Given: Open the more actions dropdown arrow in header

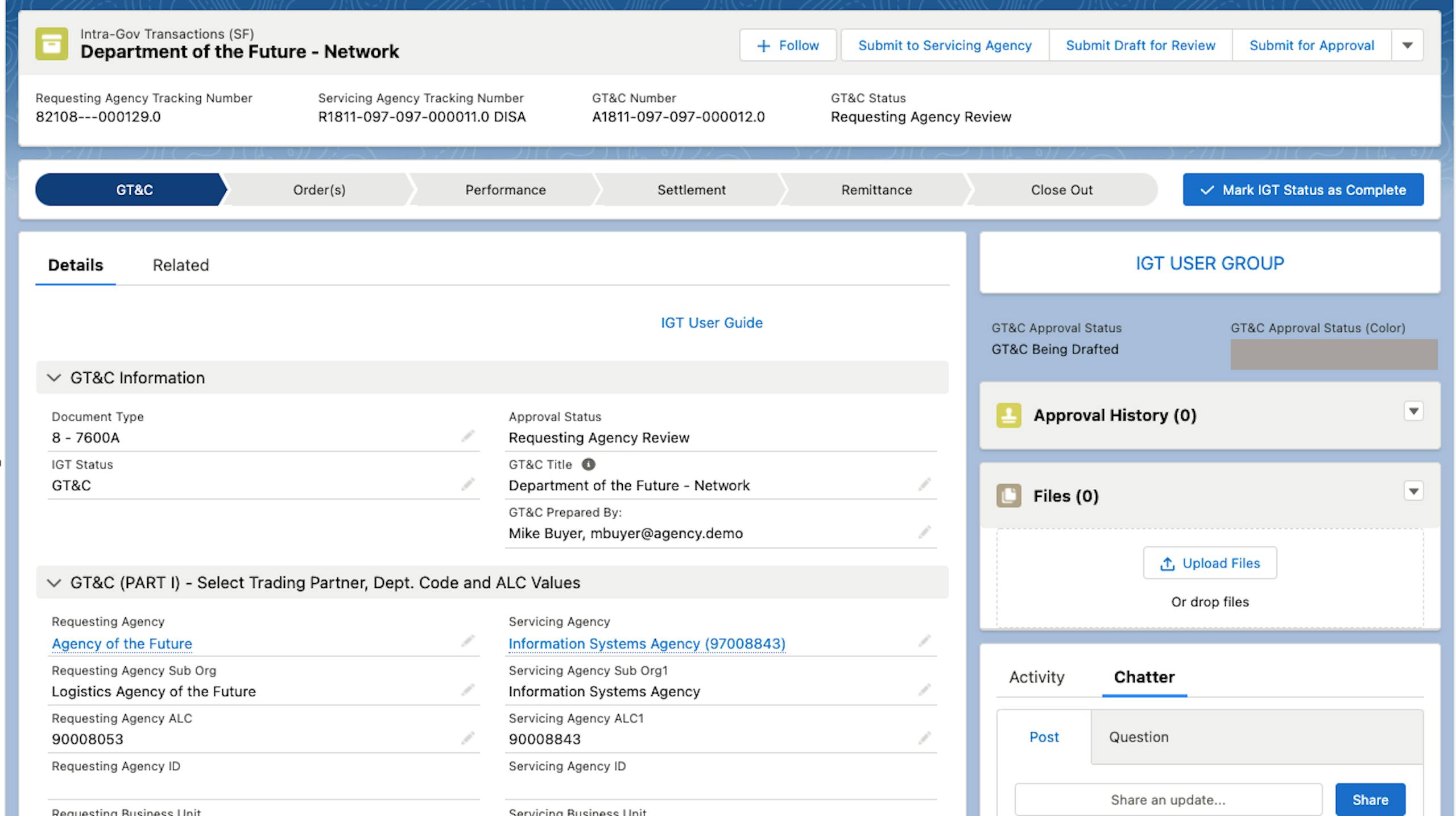Looking at the screenshot, I should point(1407,46).
